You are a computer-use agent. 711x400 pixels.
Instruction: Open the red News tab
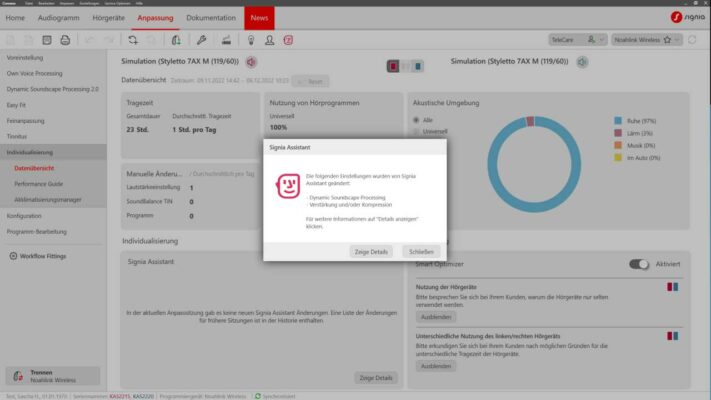pyautogui.click(x=259, y=18)
